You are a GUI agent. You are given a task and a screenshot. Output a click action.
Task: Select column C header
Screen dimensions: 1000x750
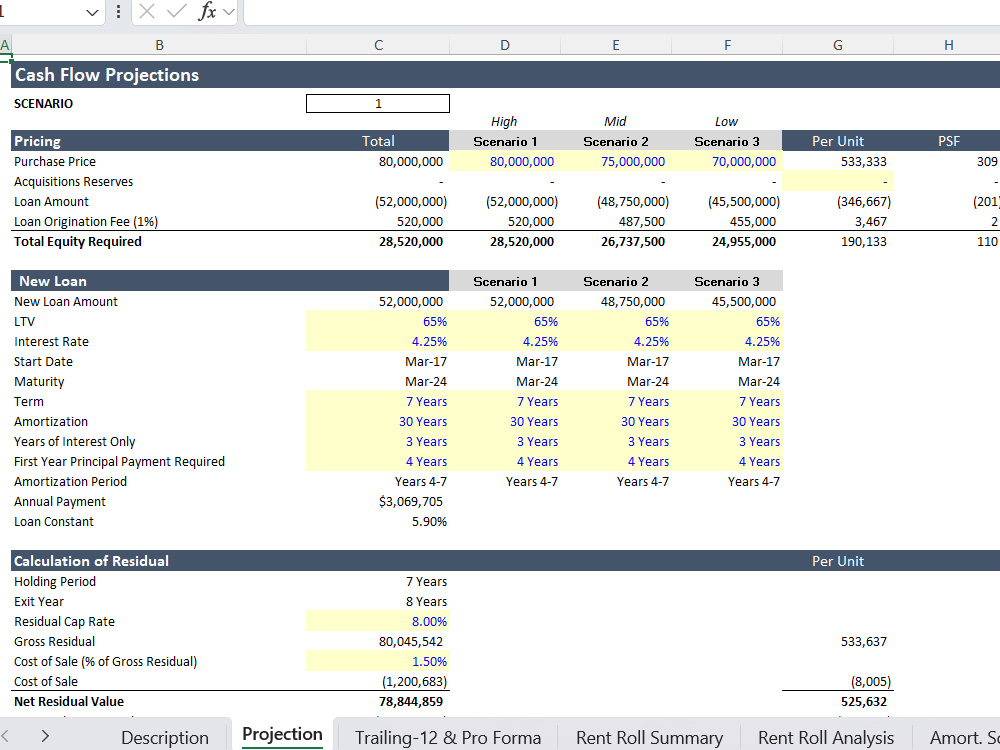pos(378,45)
